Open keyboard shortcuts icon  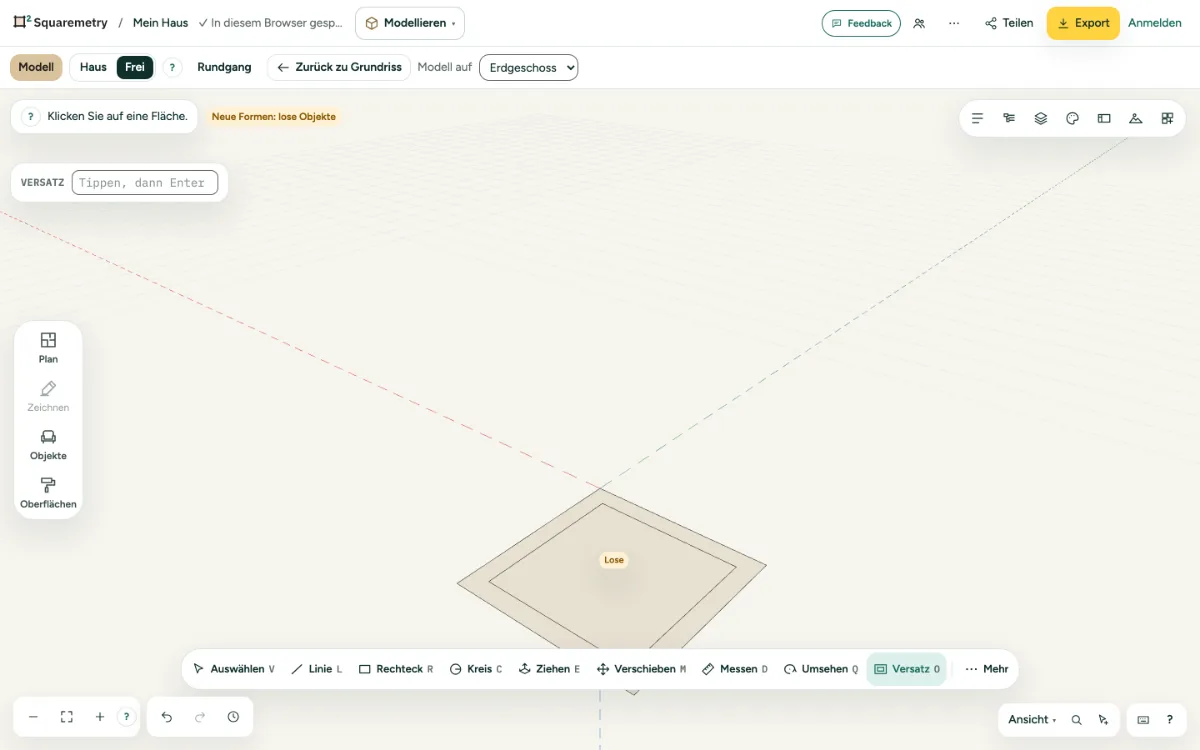click(x=1143, y=720)
